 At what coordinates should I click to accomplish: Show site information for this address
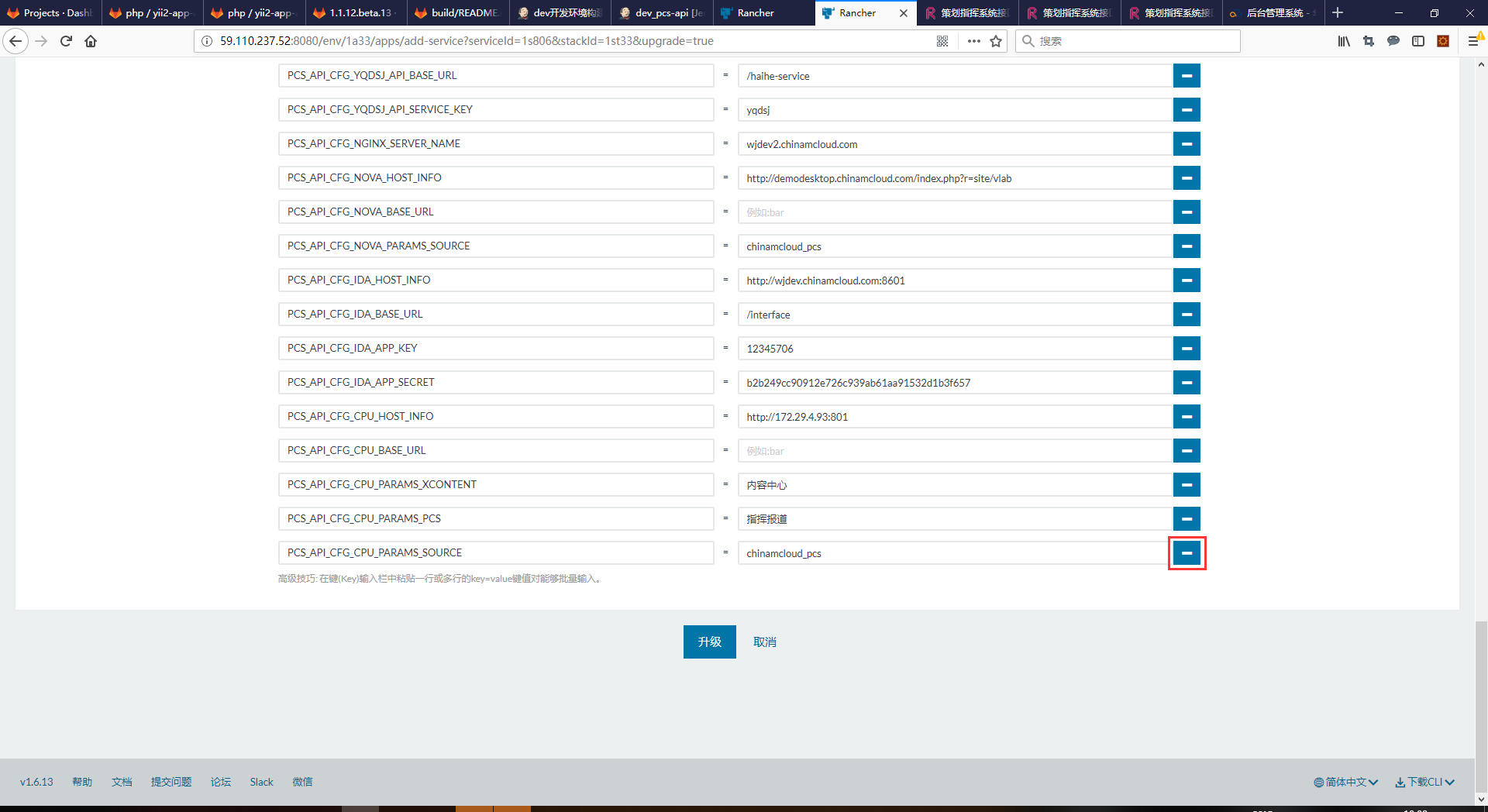pos(207,41)
